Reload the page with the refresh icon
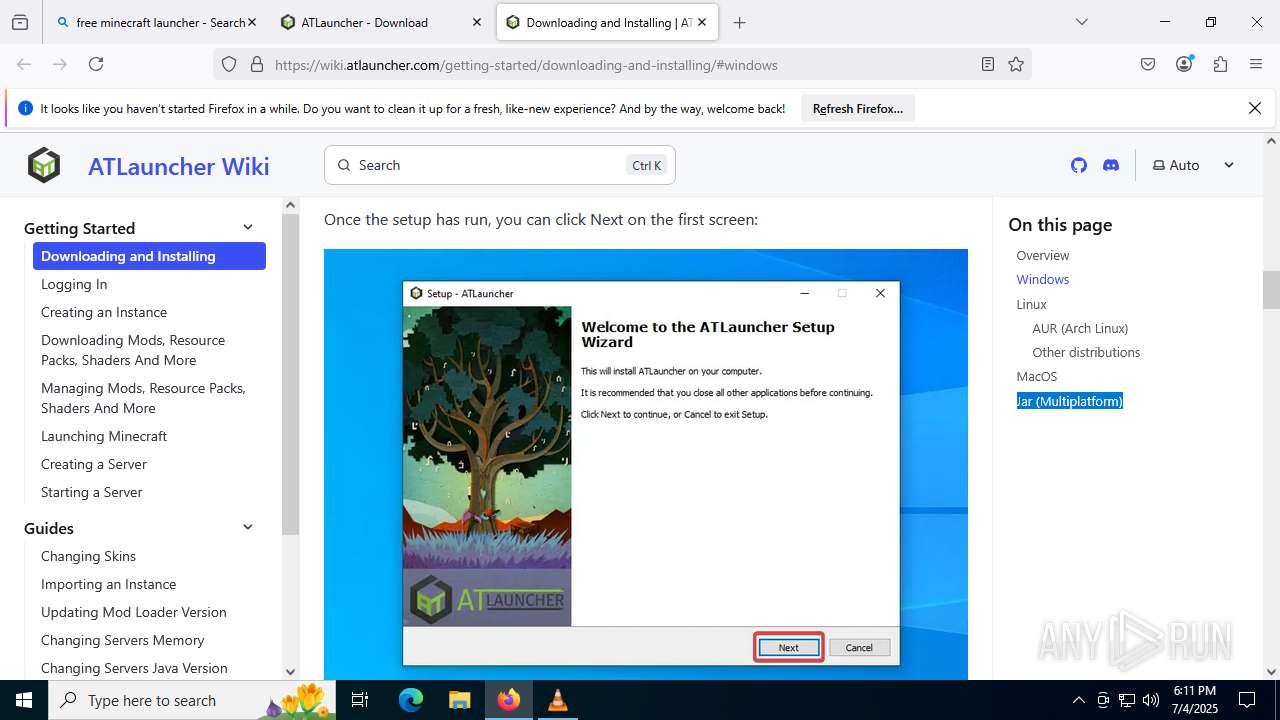 pyautogui.click(x=96, y=64)
